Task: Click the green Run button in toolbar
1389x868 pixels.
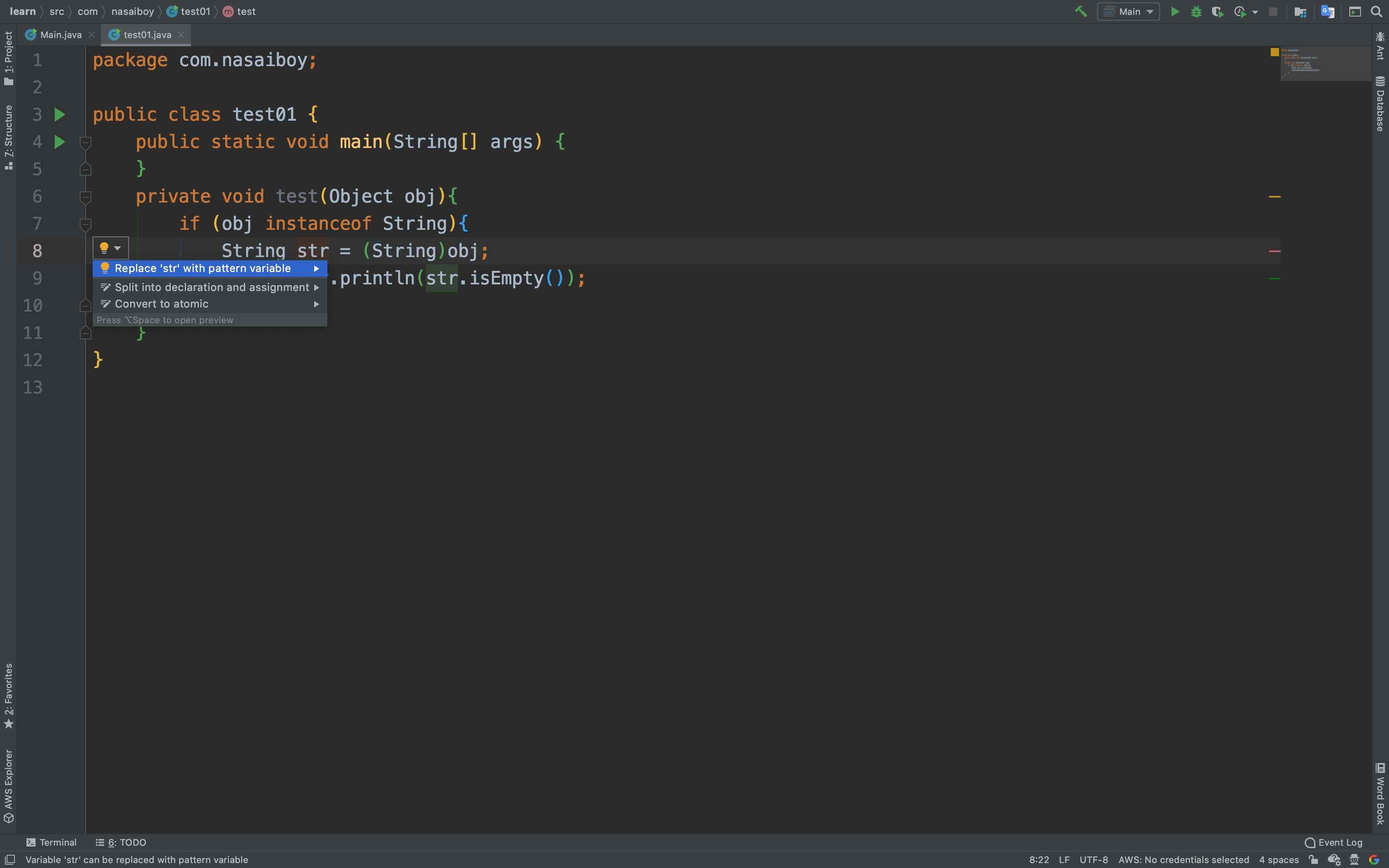Action: (x=1174, y=12)
